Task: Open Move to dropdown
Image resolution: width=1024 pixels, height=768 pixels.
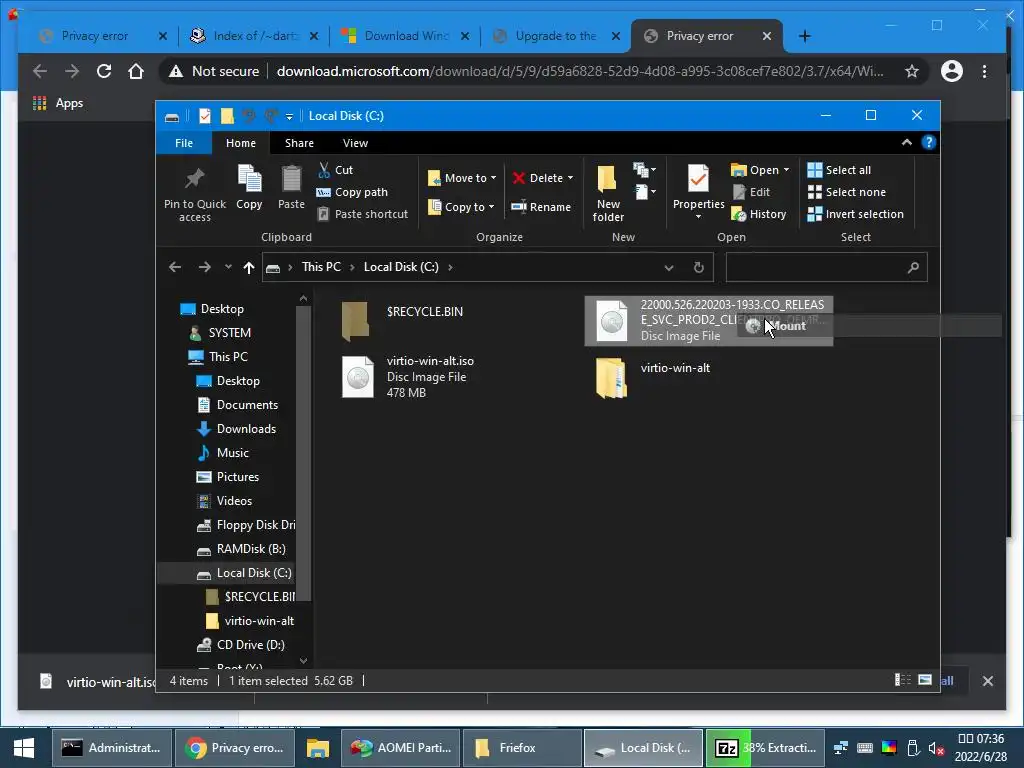Action: [462, 178]
